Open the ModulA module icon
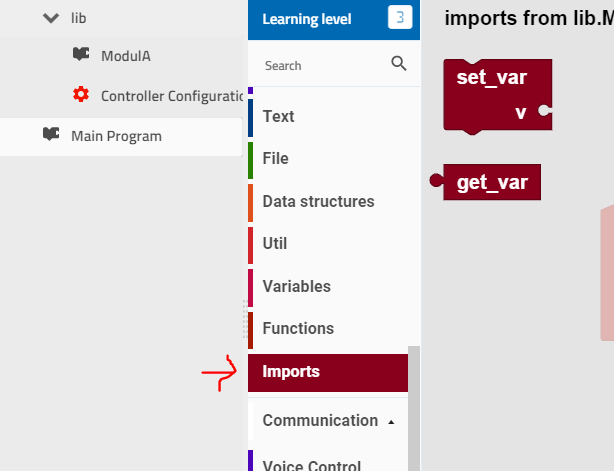 81,54
